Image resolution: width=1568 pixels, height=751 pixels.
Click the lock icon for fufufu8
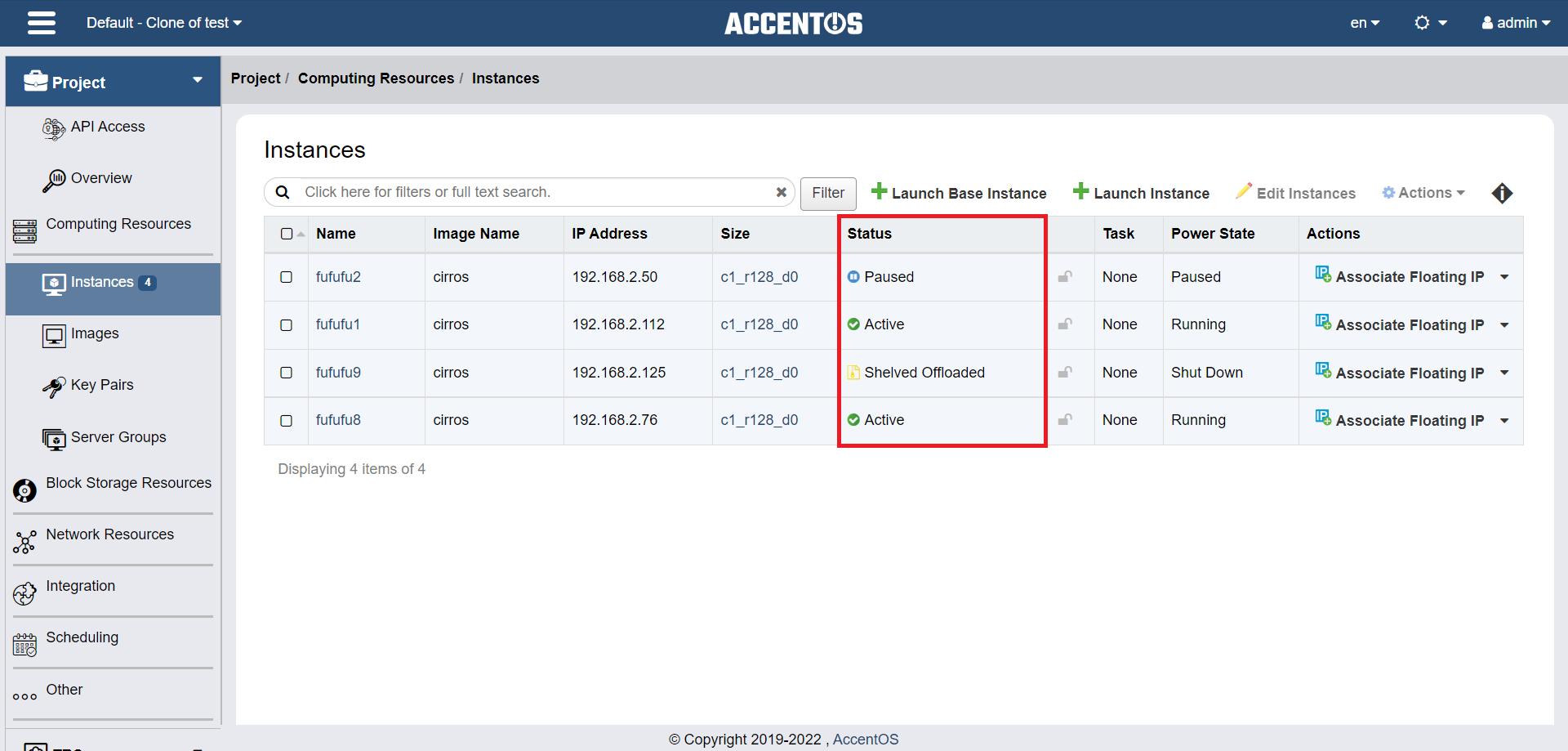(1065, 419)
